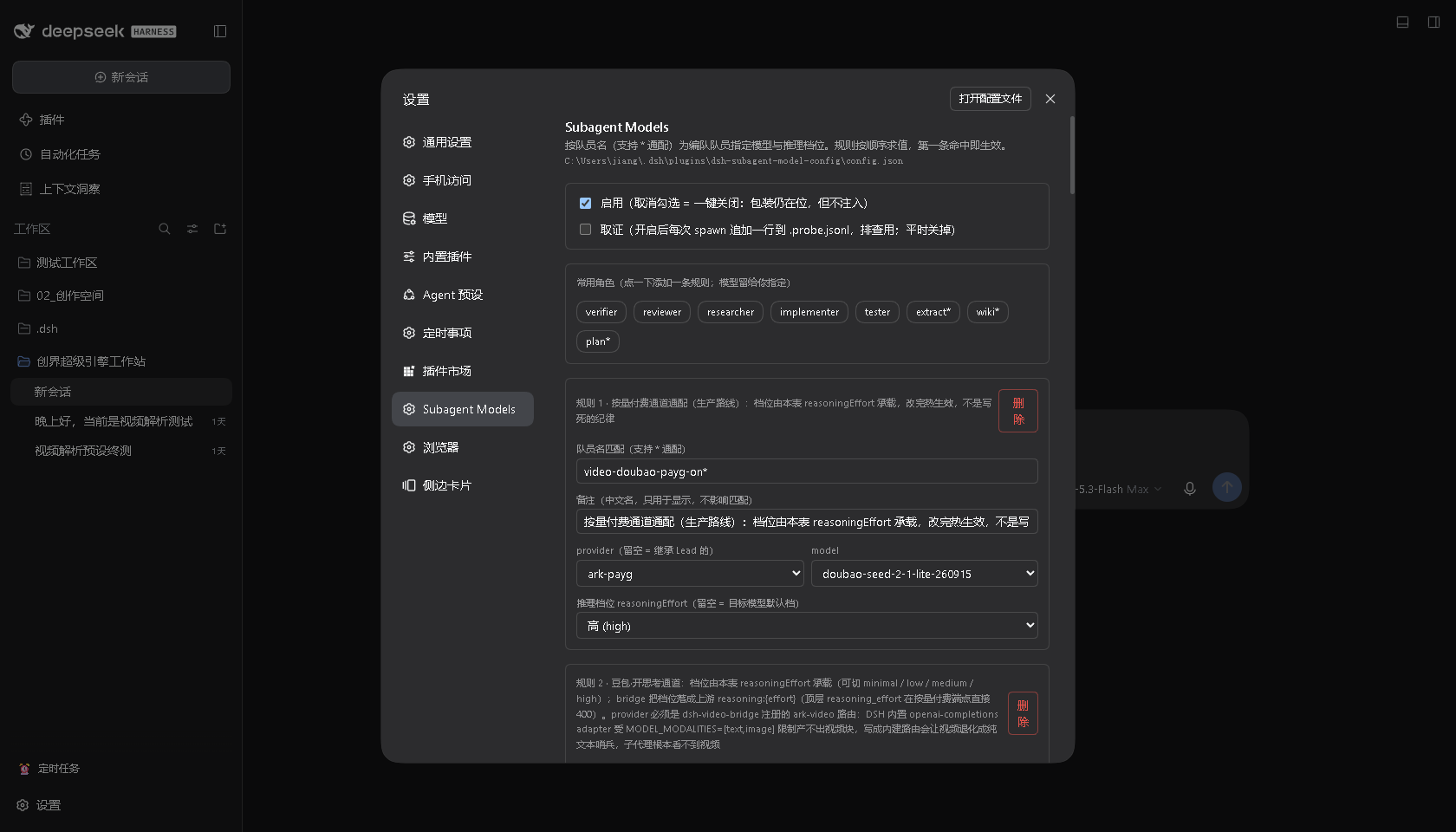
Task: Click the blue send arrow button
Action: [1227, 487]
